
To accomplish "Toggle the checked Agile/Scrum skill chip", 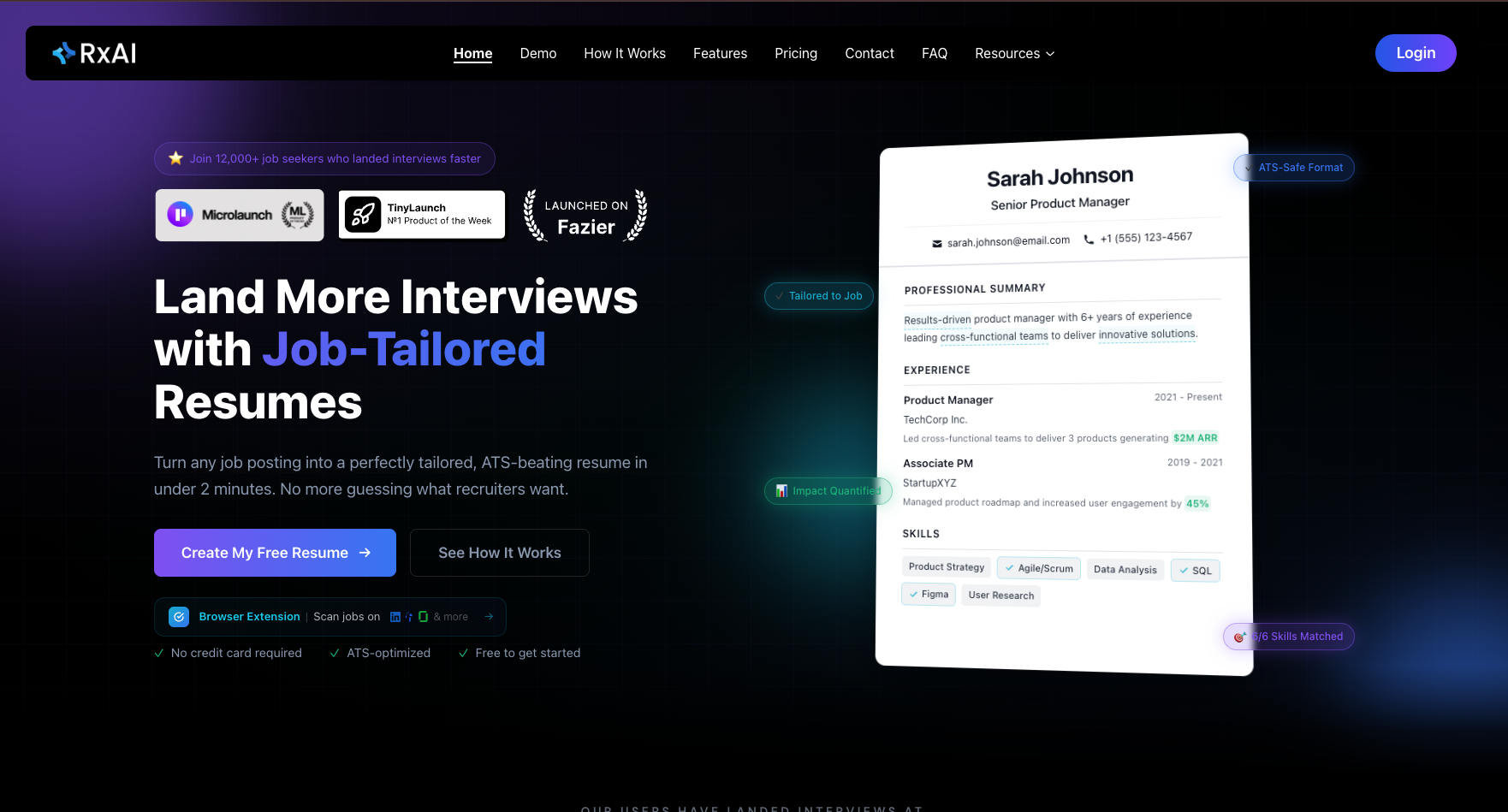I will (1038, 568).
